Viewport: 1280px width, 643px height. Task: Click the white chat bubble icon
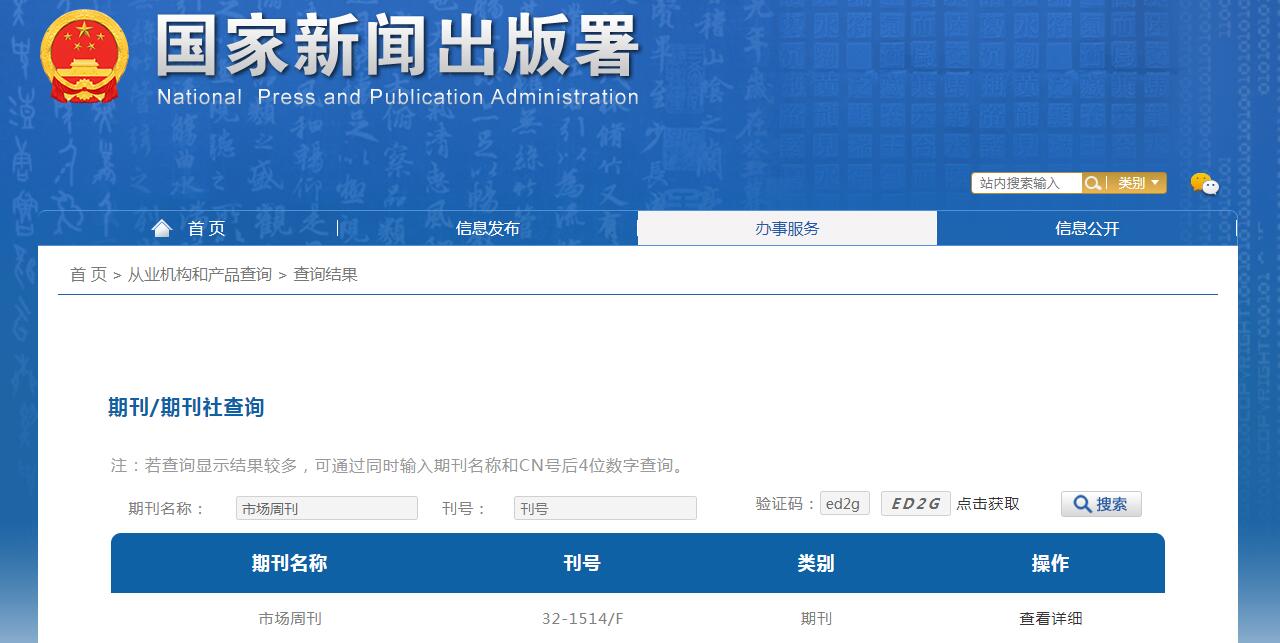click(1213, 187)
